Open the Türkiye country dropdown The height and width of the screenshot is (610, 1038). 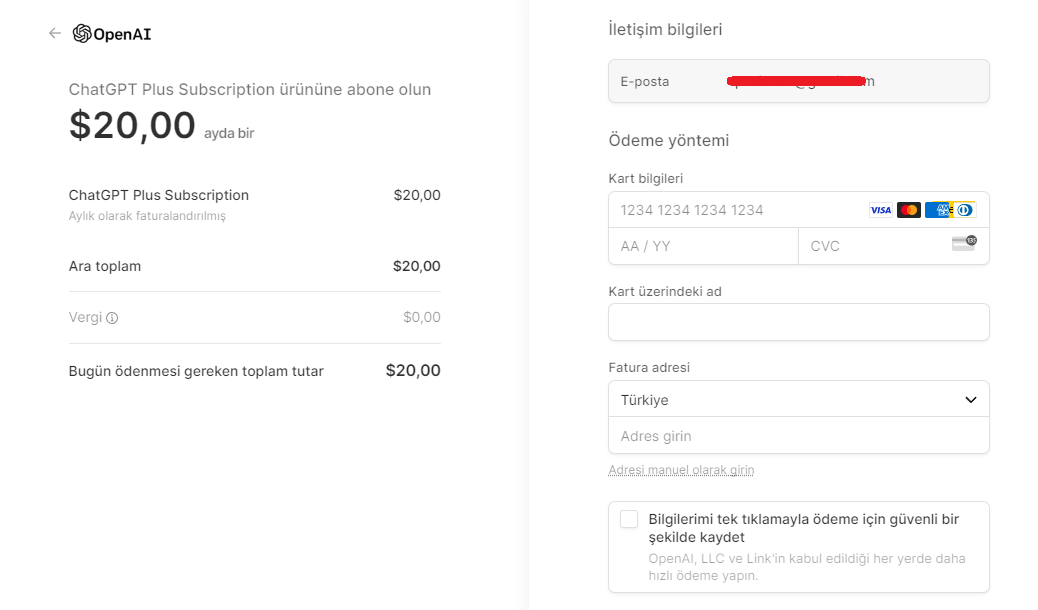(x=798, y=399)
